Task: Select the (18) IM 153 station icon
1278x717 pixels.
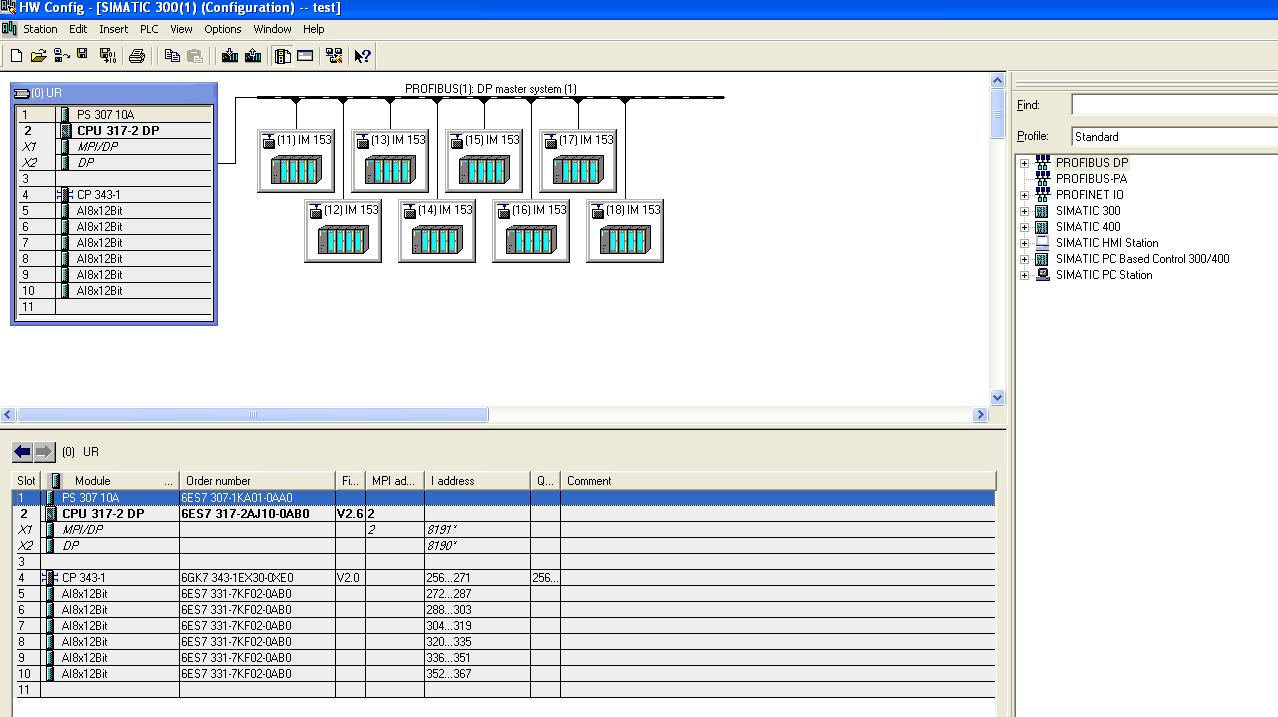Action: click(625, 231)
